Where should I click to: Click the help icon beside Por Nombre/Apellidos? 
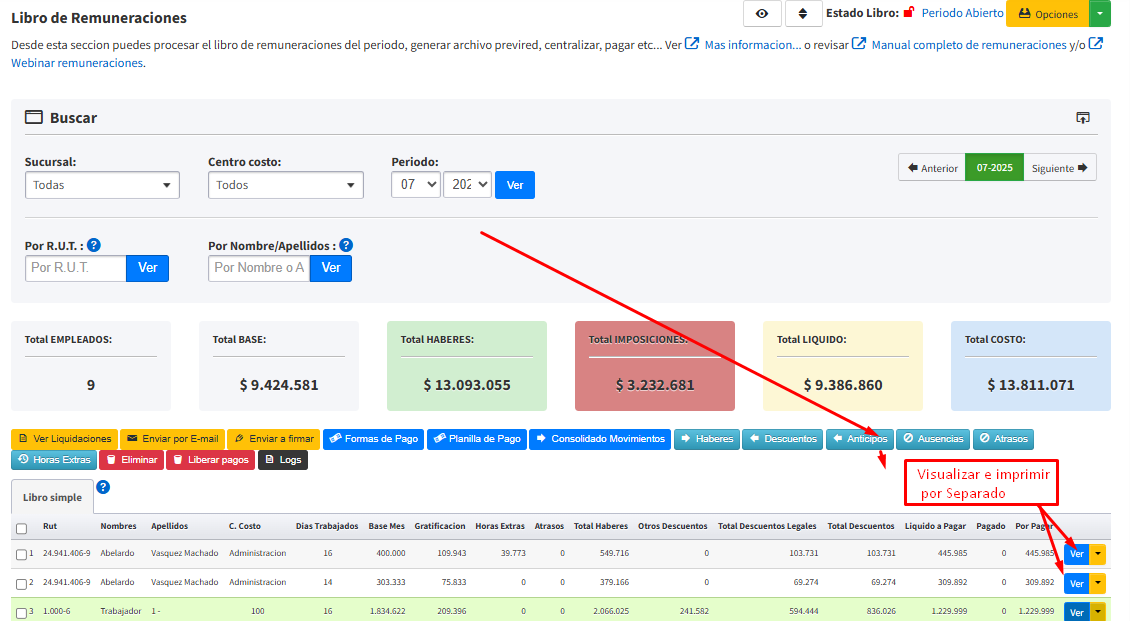346,246
